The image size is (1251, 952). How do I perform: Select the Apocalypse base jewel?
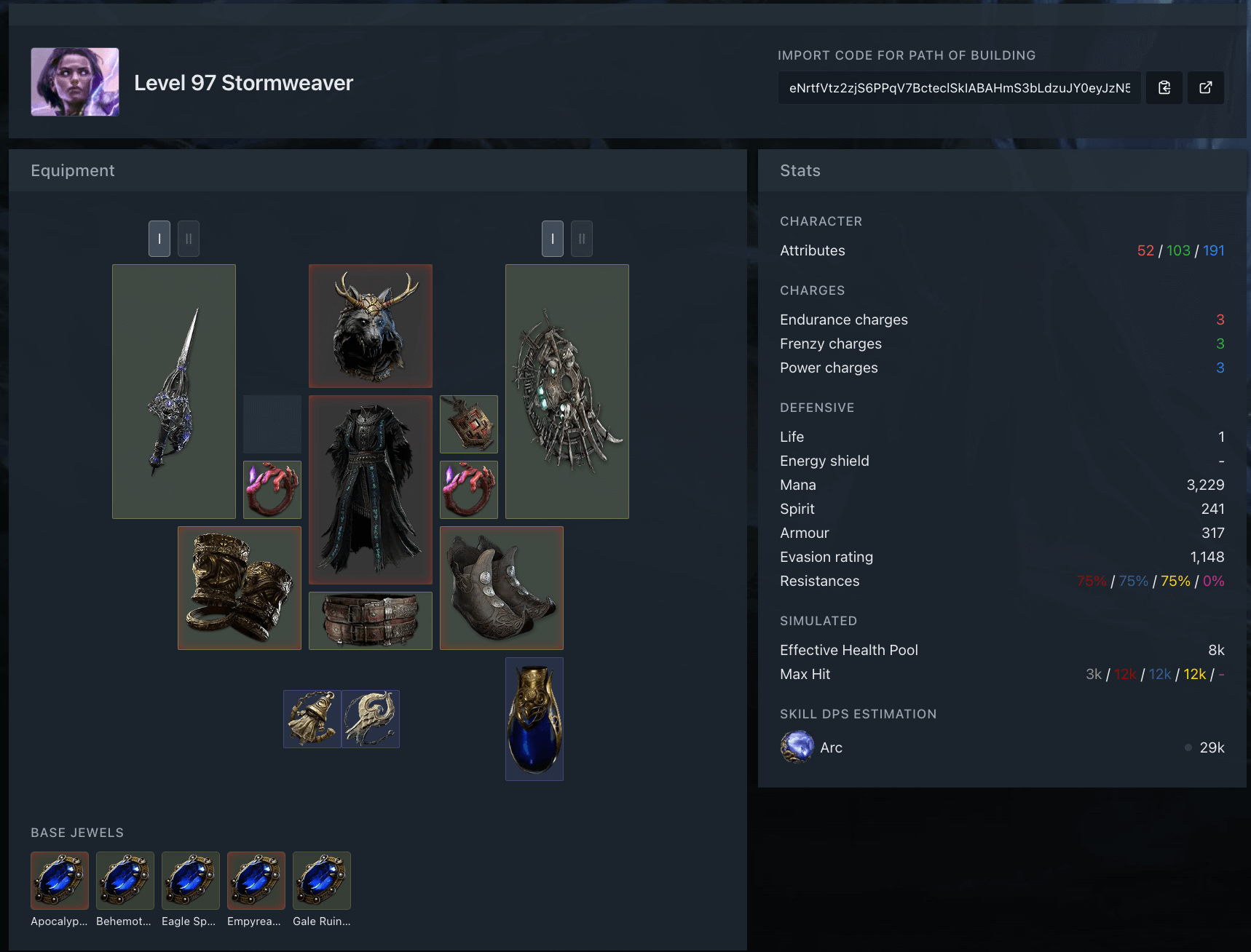(60, 881)
